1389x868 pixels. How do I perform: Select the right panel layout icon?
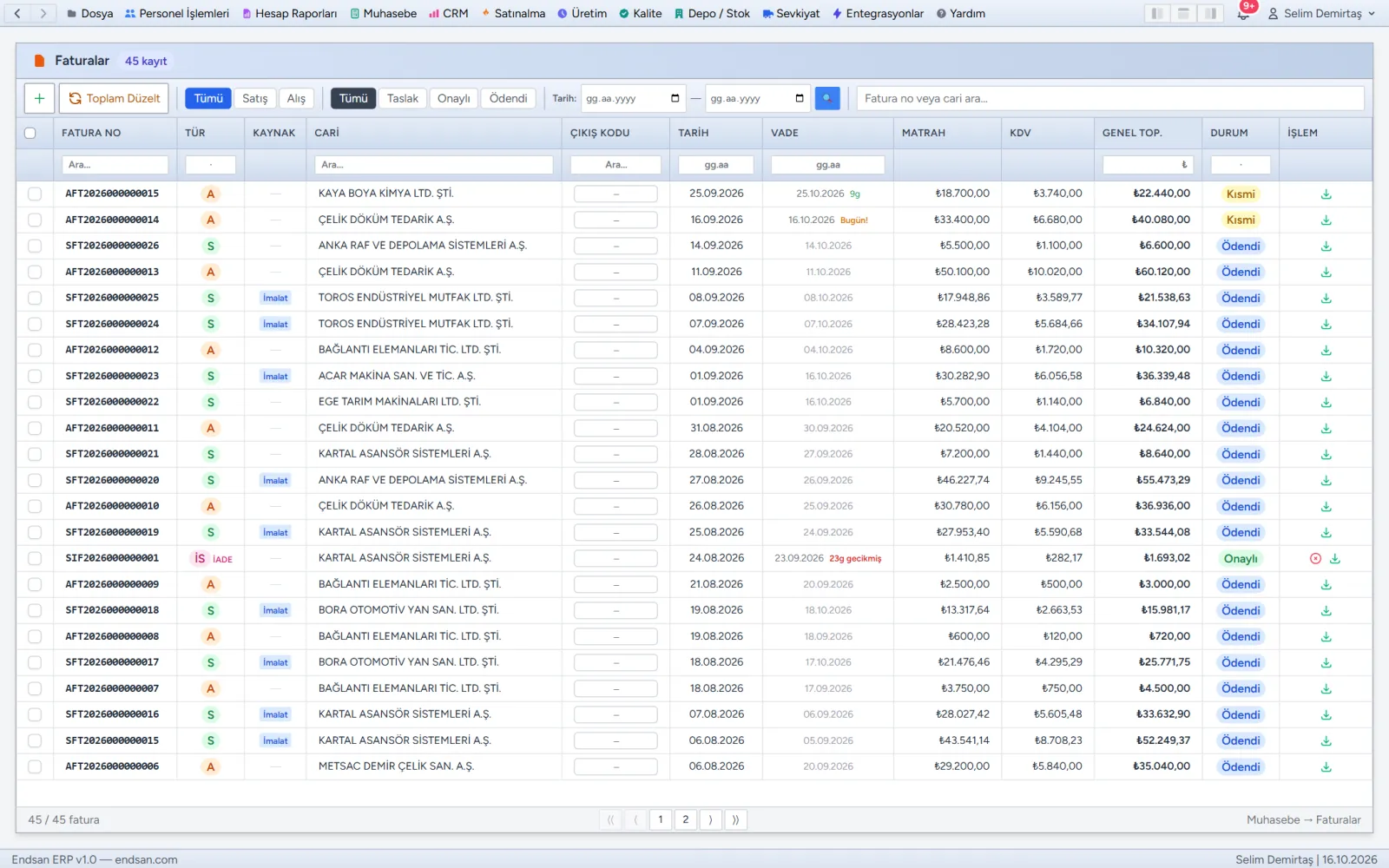click(1210, 14)
